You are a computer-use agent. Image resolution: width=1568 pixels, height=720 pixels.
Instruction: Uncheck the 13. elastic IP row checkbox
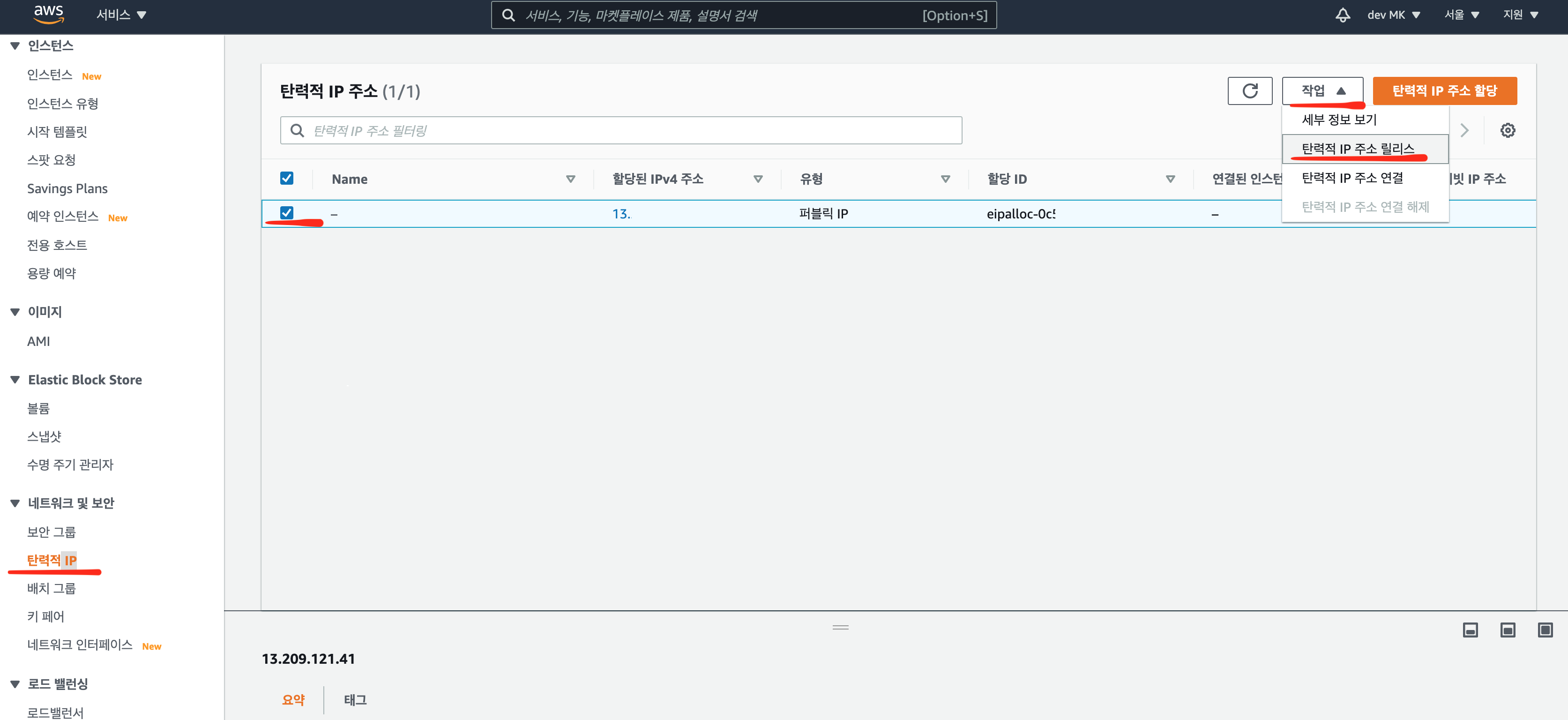[x=287, y=212]
